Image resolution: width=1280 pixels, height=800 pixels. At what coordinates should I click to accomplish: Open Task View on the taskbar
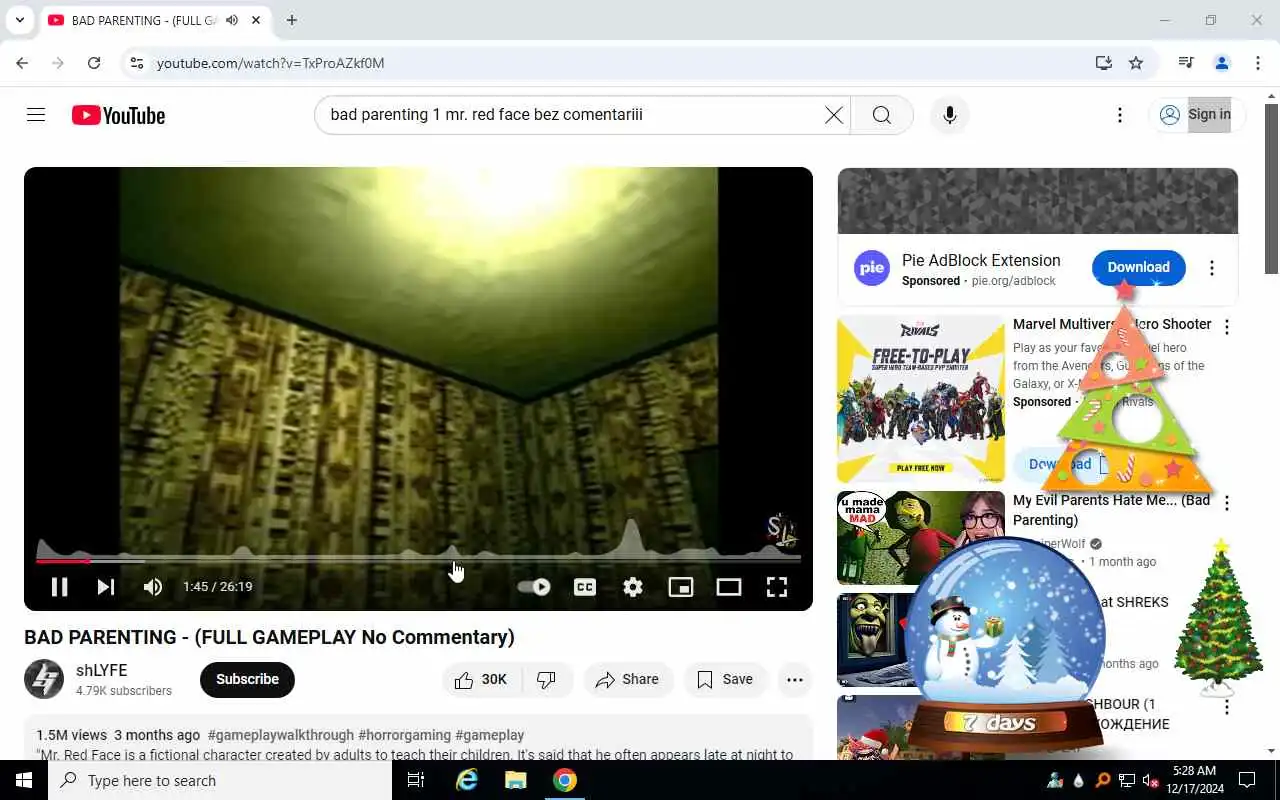pos(417,780)
